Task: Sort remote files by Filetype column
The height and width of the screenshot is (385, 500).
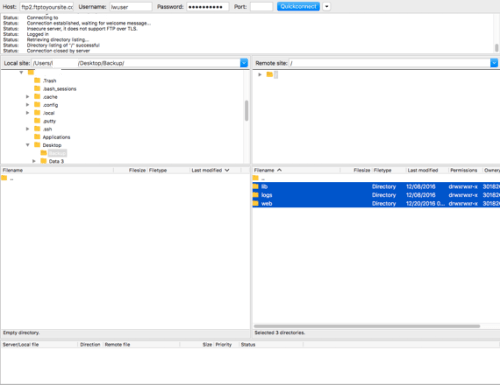Action: (x=389, y=170)
